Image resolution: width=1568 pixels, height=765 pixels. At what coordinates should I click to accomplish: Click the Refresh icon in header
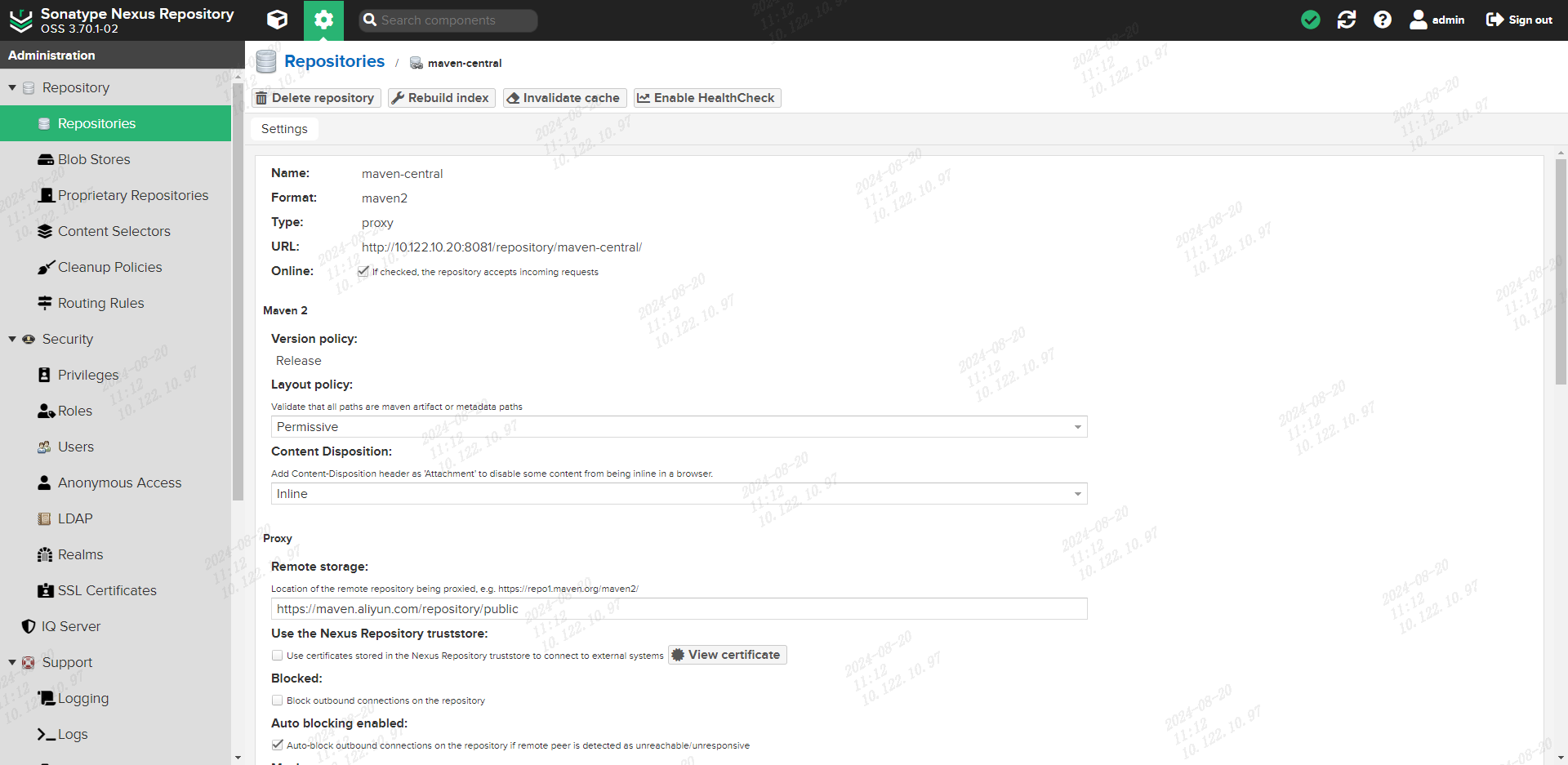pyautogui.click(x=1347, y=20)
